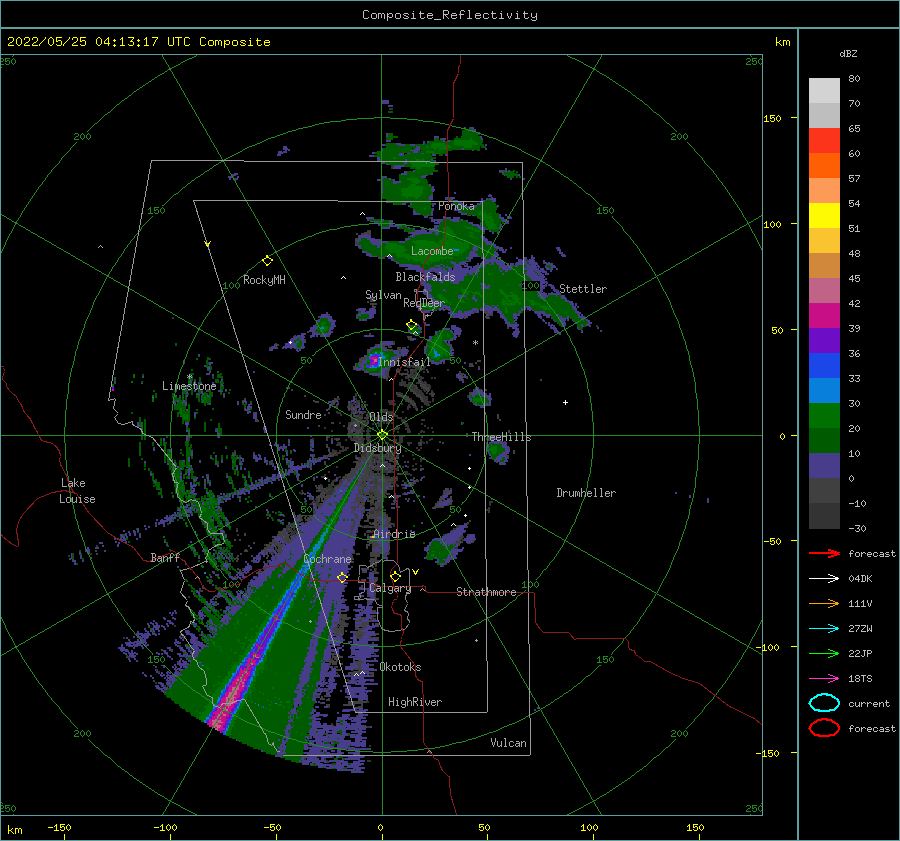
Task: Click the Lake Louise label
Action: pyautogui.click(x=77, y=491)
